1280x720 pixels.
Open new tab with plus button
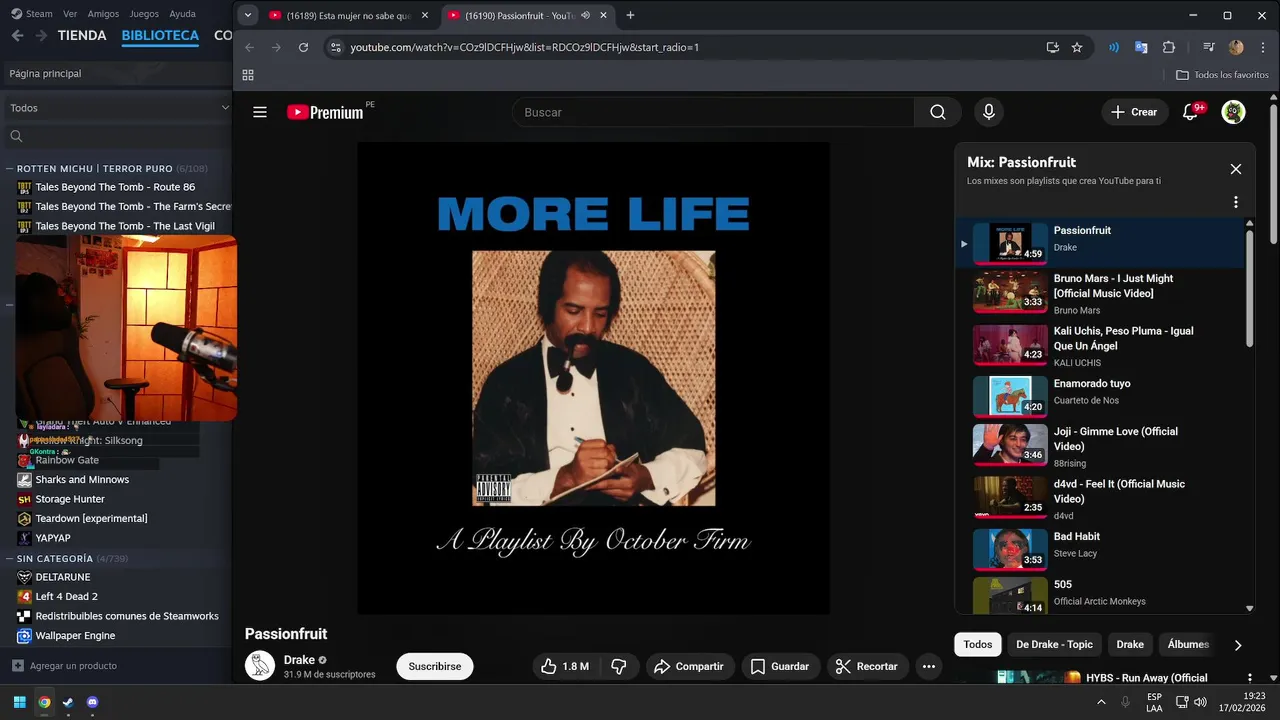[630, 15]
